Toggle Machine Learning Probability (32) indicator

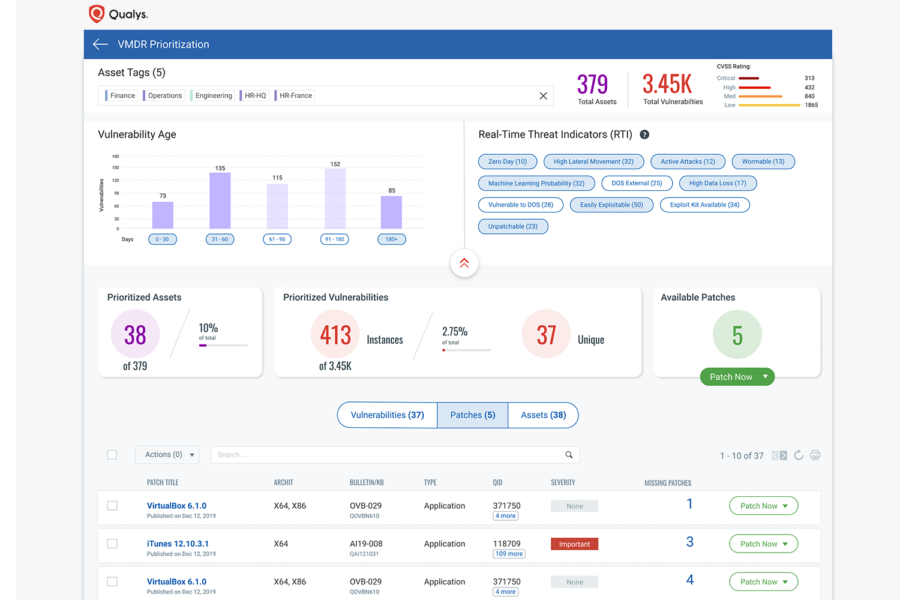(536, 183)
